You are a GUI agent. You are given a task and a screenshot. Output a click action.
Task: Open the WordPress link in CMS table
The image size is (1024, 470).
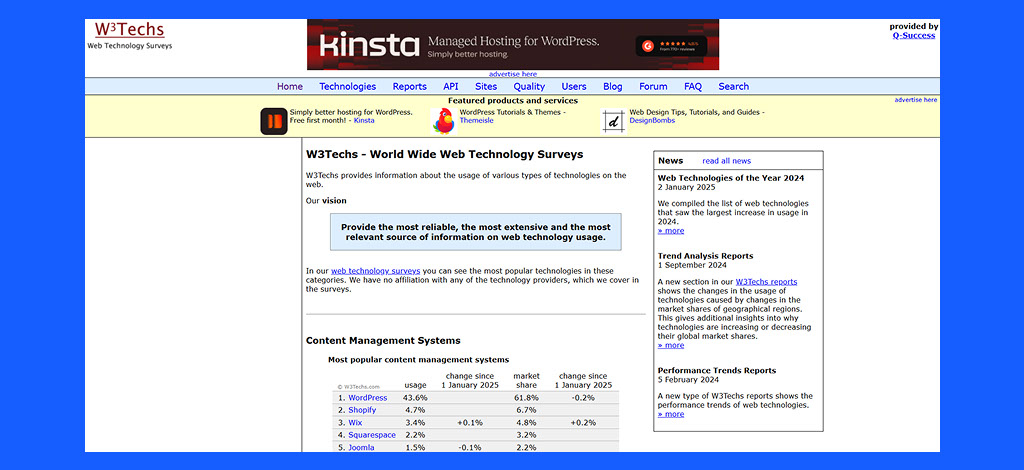click(x=367, y=398)
